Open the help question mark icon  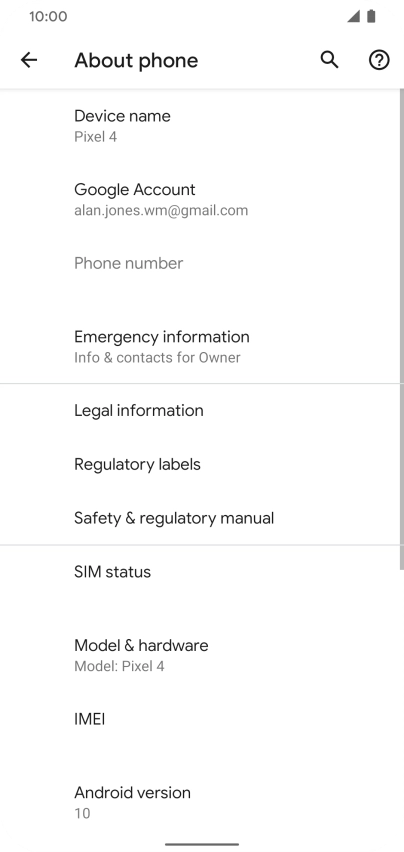379,60
